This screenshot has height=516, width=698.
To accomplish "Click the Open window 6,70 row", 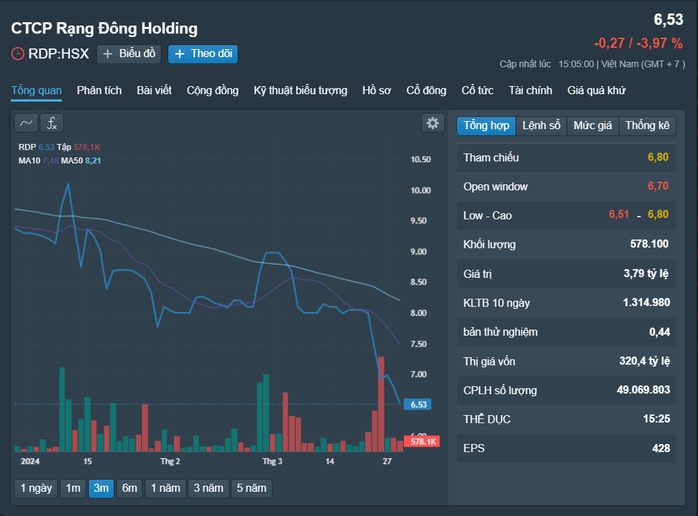I will [x=566, y=187].
